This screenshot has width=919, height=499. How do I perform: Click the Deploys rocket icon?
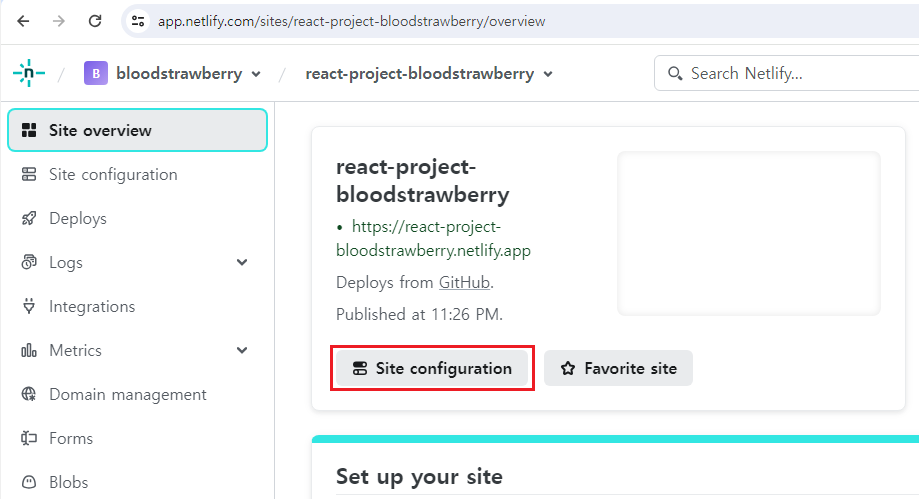tap(29, 218)
